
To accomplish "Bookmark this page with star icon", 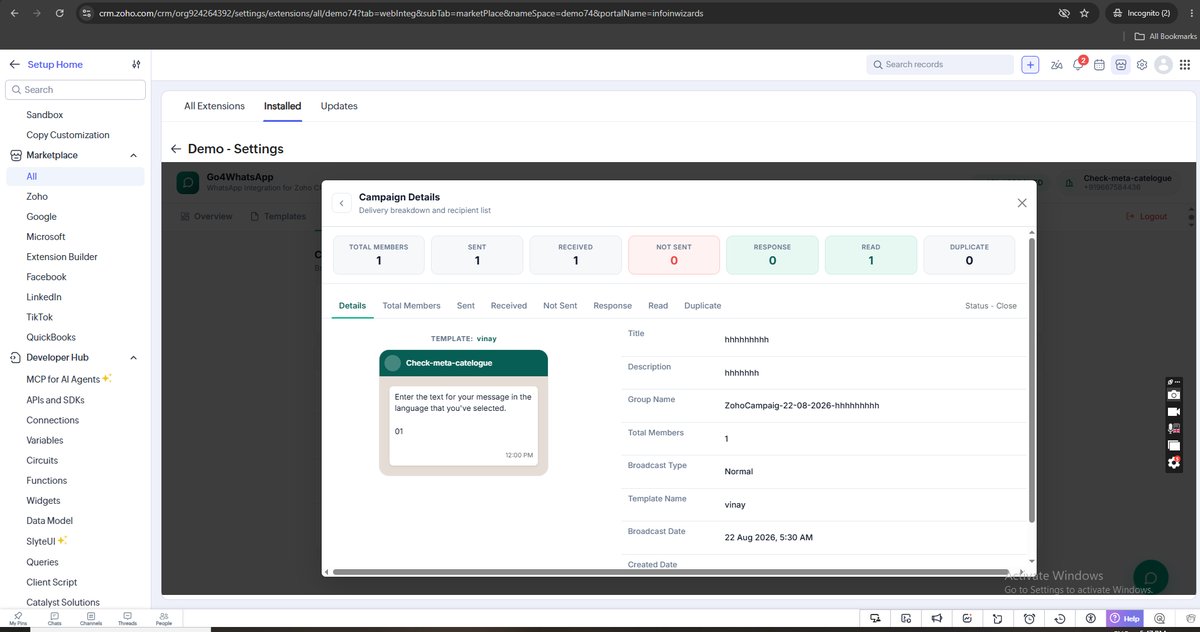I will pos(1084,13).
